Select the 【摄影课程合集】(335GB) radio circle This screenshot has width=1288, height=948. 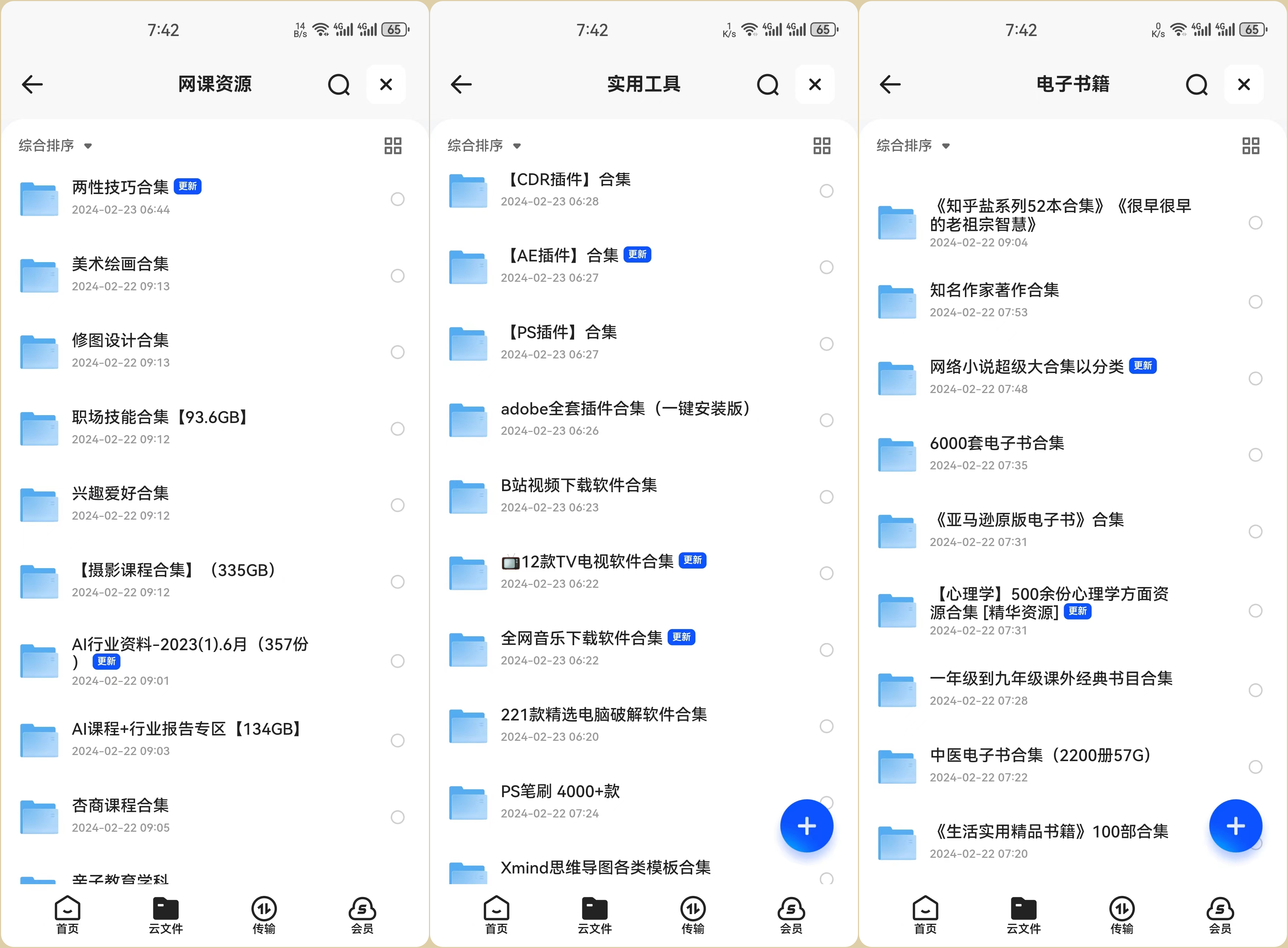click(398, 581)
